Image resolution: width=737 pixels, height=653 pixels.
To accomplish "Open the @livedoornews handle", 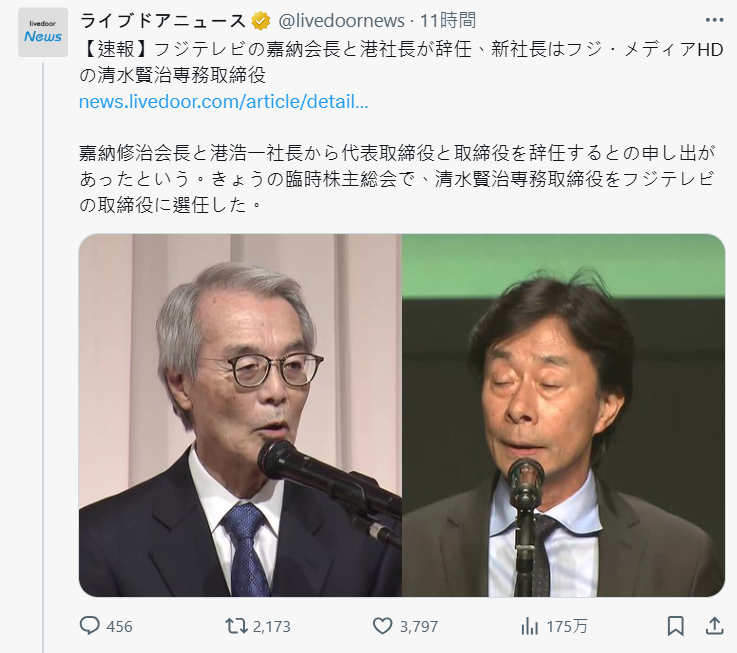I will coord(342,21).
